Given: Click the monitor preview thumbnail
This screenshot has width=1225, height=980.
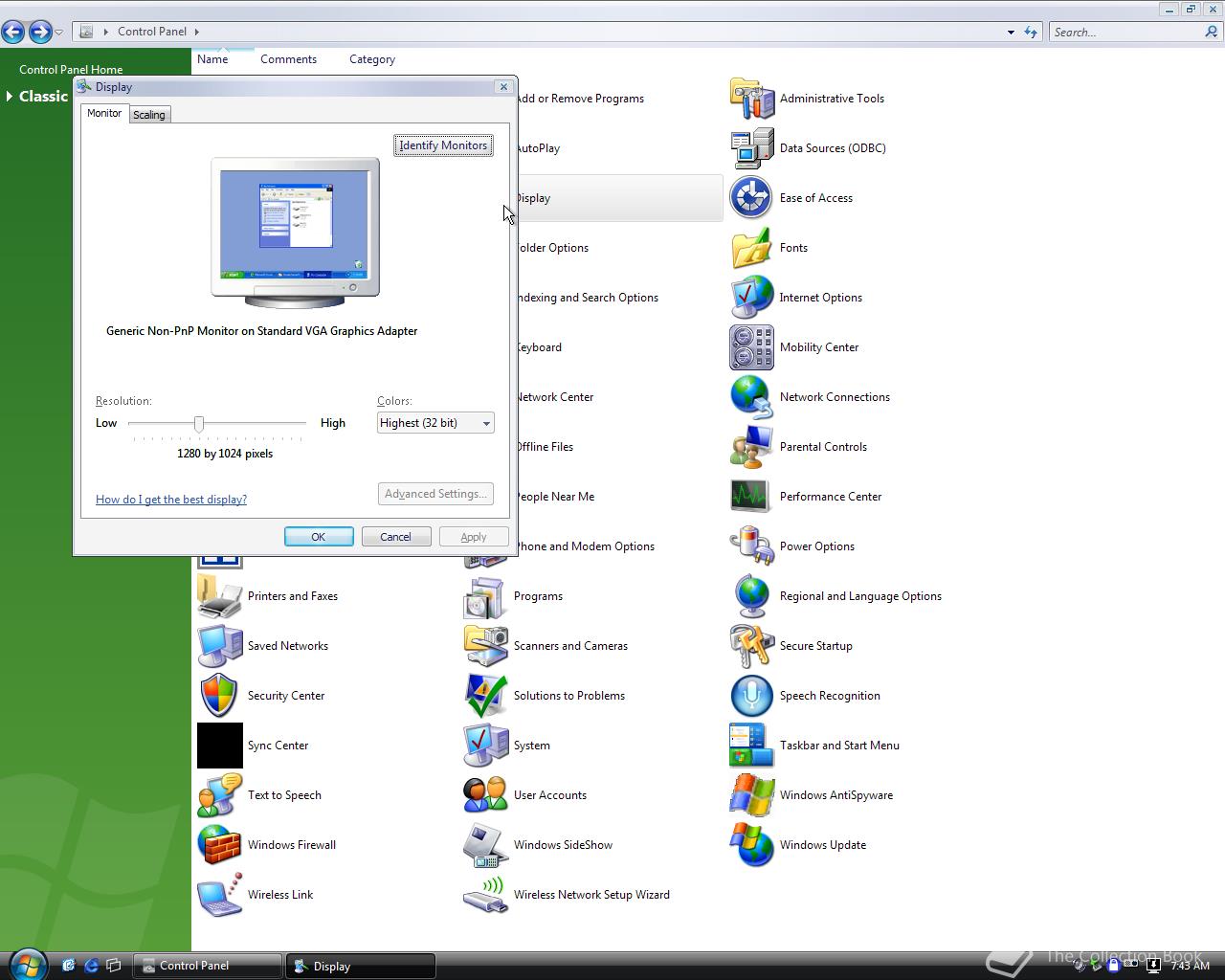Looking at the screenshot, I should click(295, 234).
